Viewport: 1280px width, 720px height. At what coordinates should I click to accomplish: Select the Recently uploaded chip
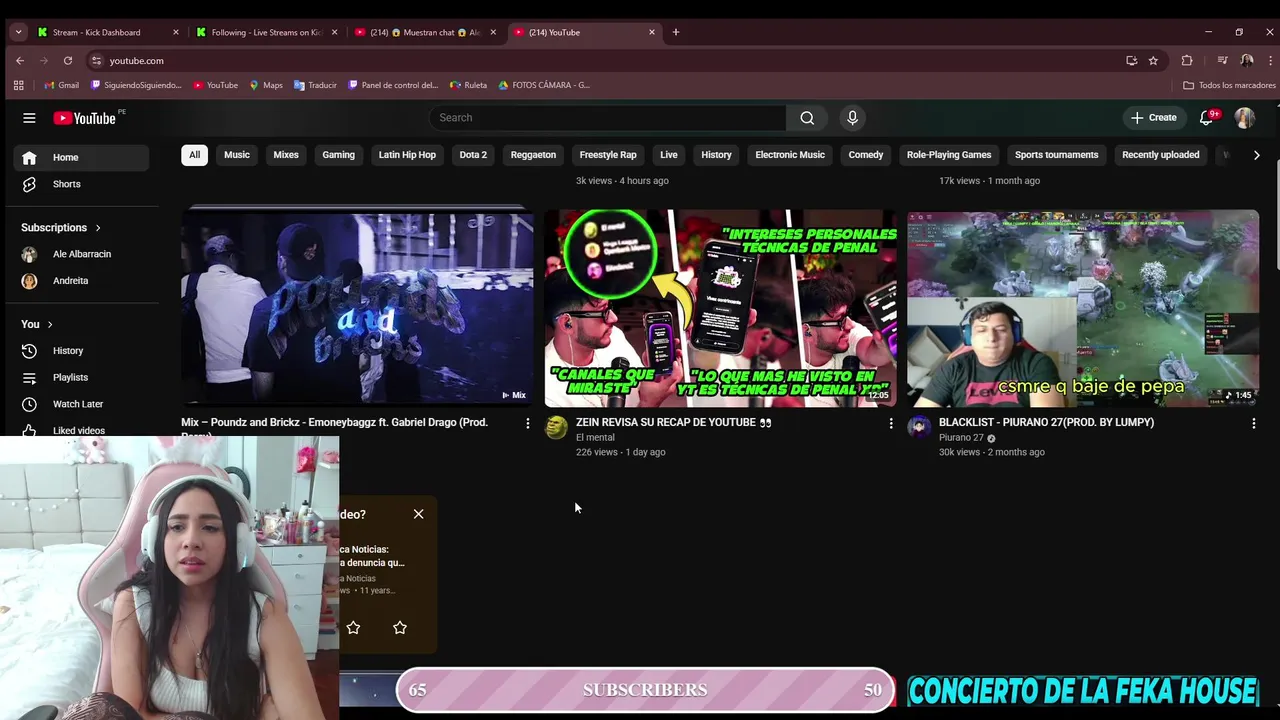pos(1160,155)
